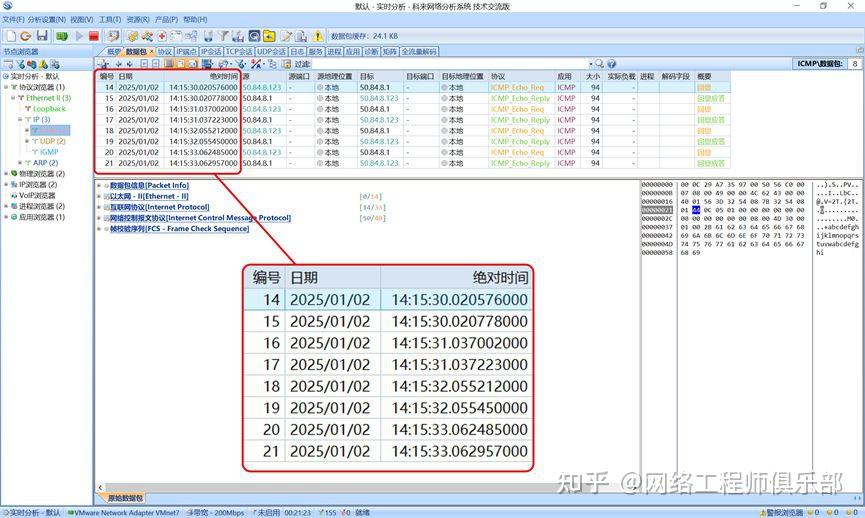Open the 矩阵 tab
The image size is (865, 518).
(x=389, y=51)
